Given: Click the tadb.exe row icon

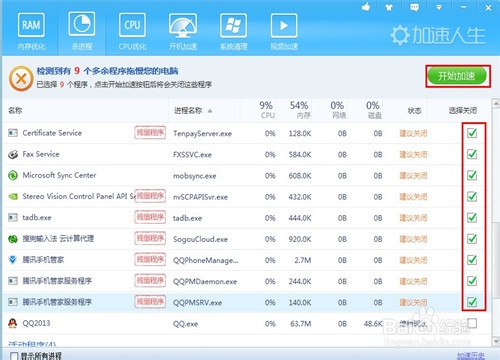Looking at the screenshot, I should tap(13, 217).
